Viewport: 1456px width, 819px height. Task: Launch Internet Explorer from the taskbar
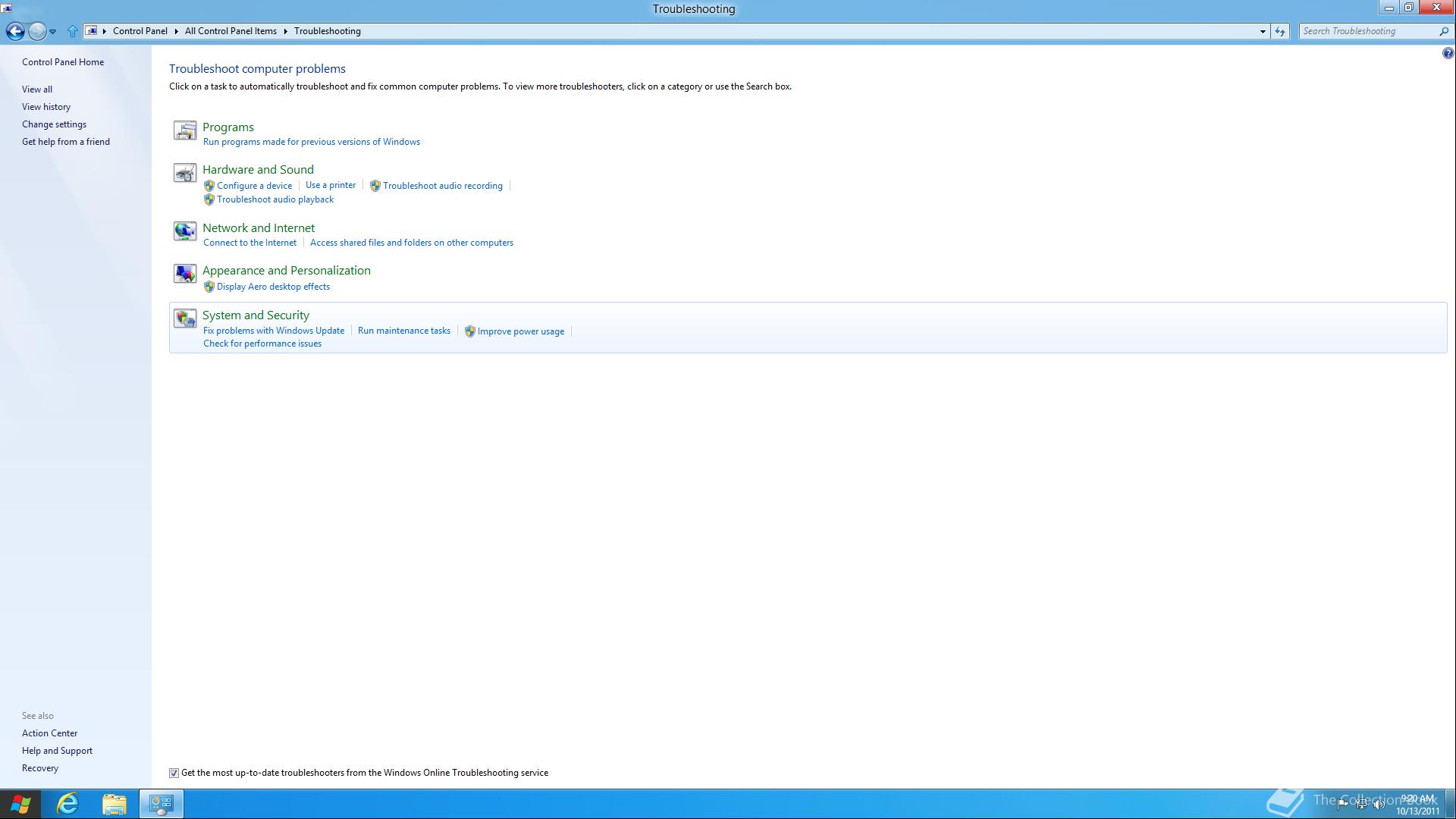(x=67, y=804)
